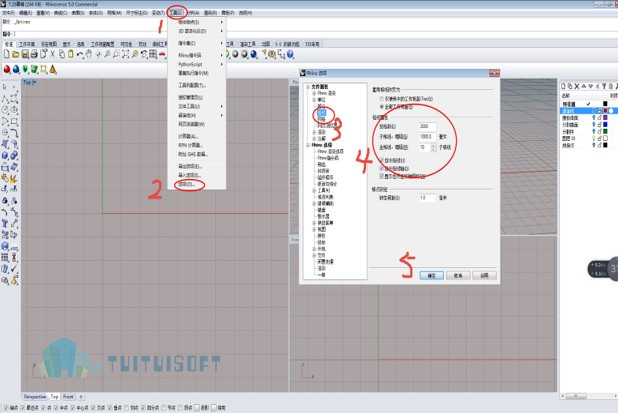The height and width of the screenshot is (413, 618).
Task: Select the pointer arrow tool in left toolbar
Action: (x=5, y=87)
